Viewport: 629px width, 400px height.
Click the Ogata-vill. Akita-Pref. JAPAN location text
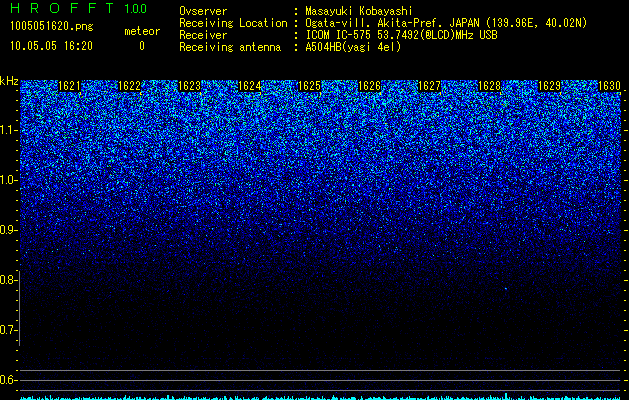coord(446,23)
